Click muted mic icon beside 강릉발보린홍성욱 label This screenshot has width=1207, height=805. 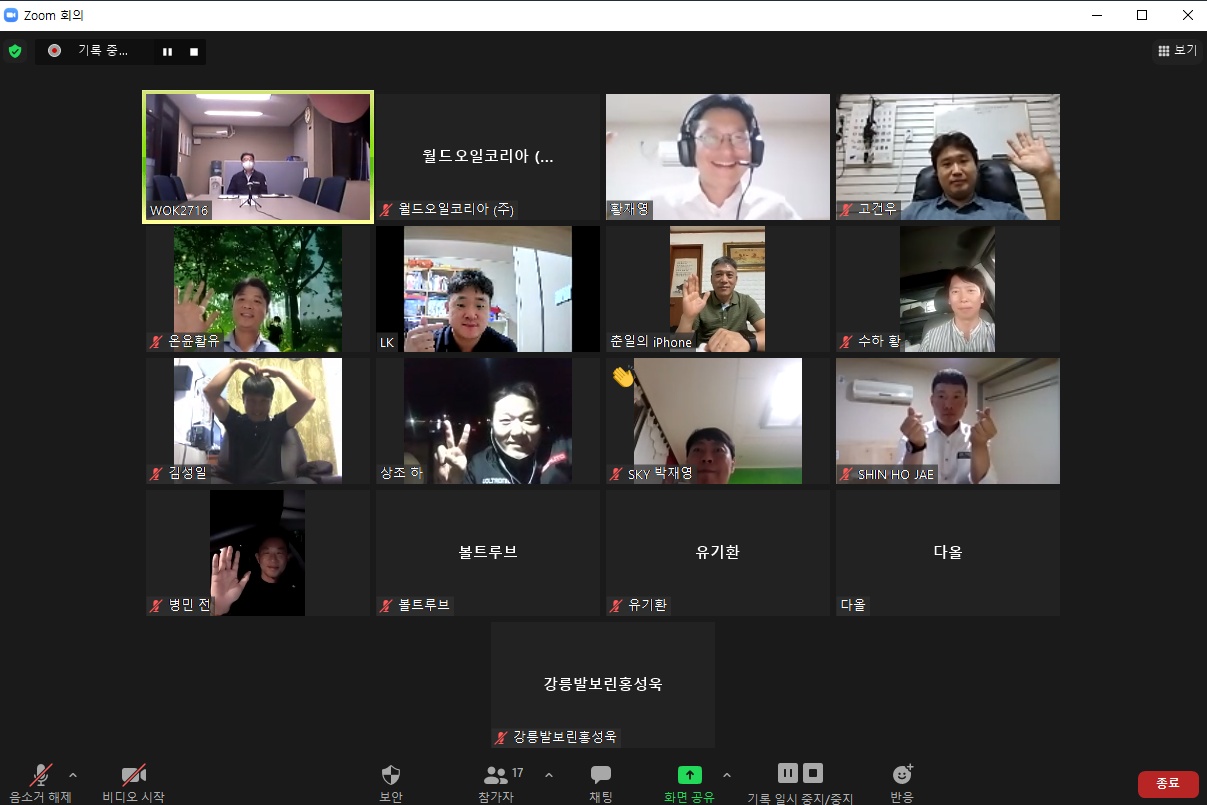point(502,738)
